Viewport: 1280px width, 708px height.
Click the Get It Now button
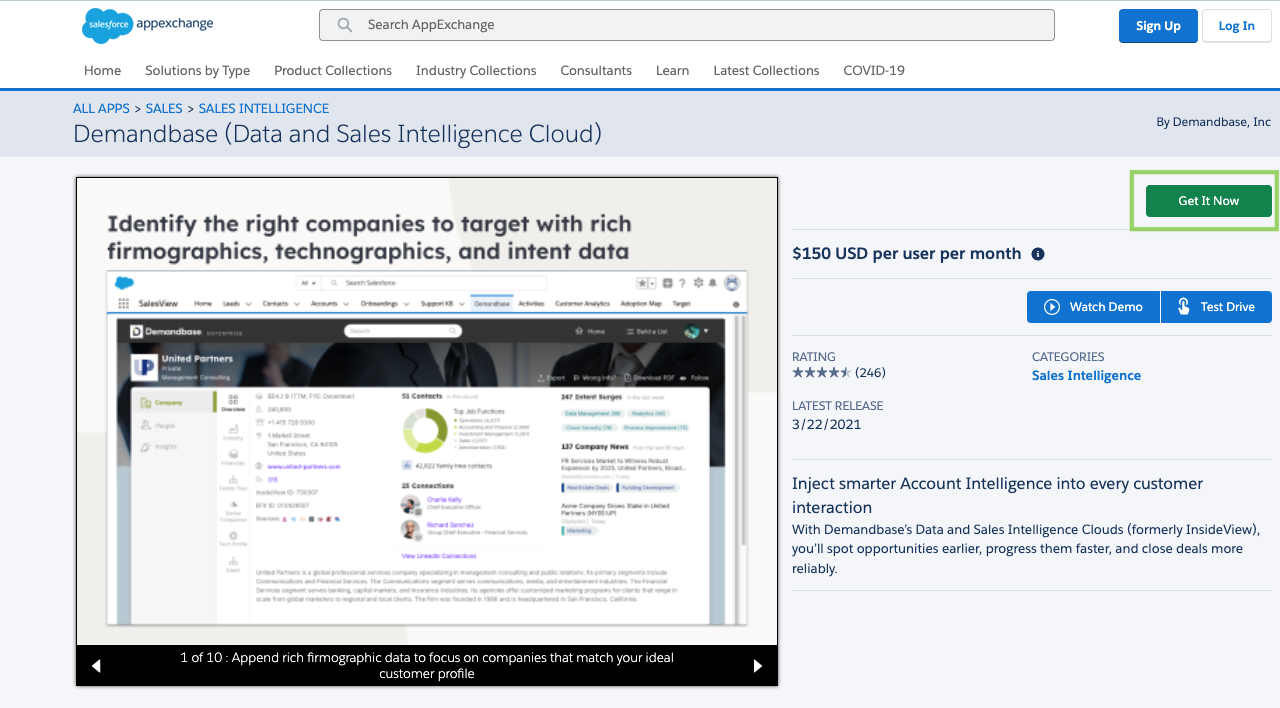[x=1209, y=201]
